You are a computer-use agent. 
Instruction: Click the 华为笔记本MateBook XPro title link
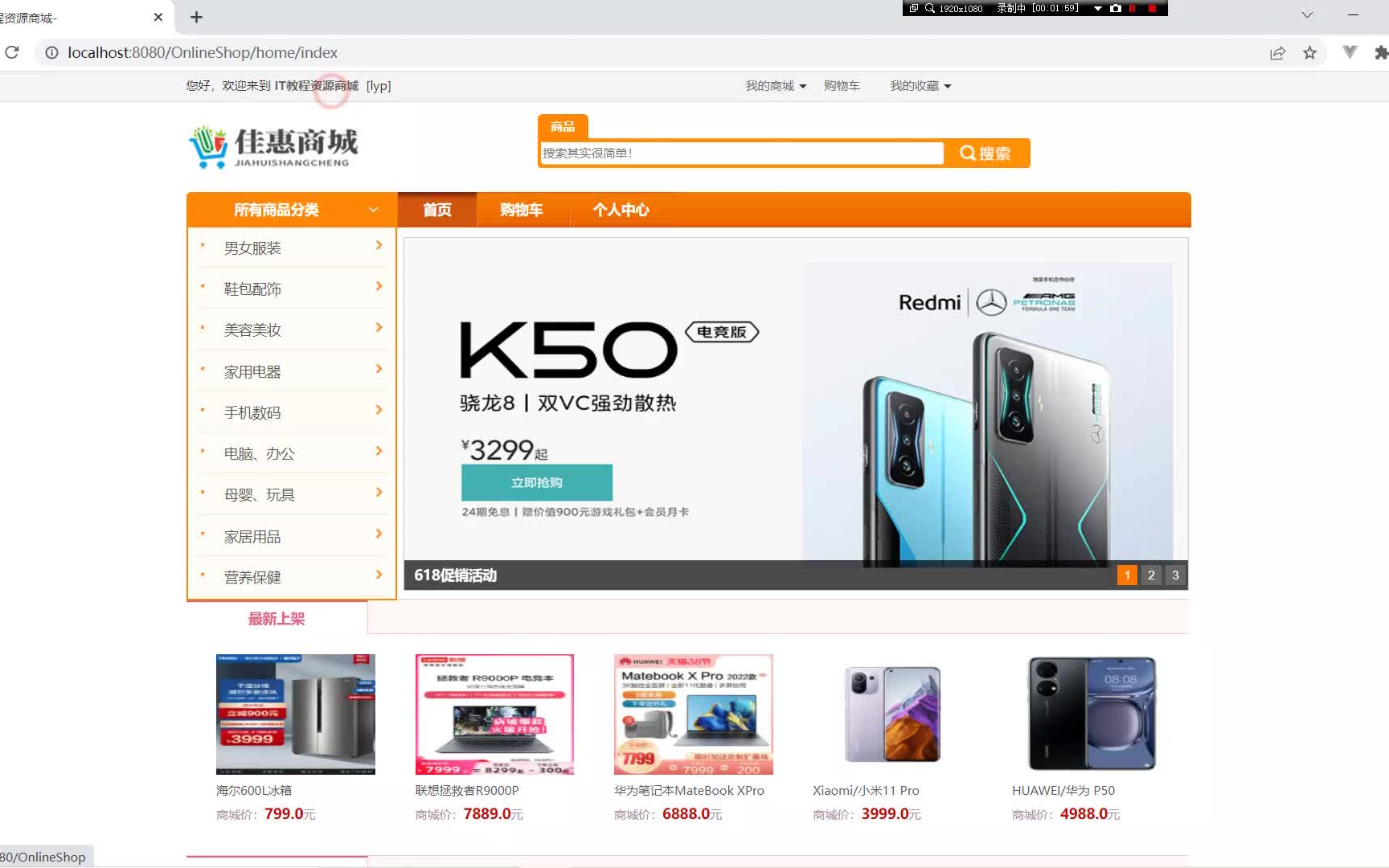point(689,790)
